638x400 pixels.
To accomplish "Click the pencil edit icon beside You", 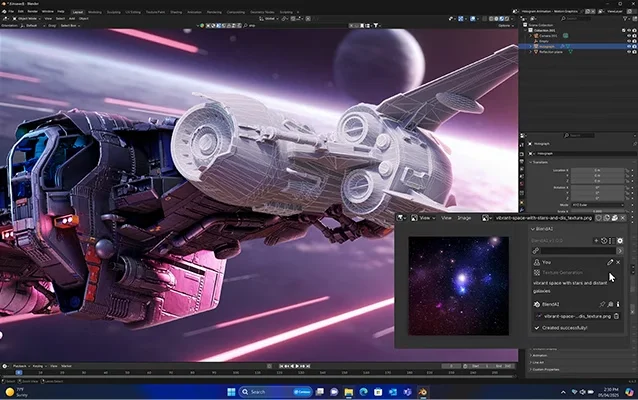I will 610,262.
